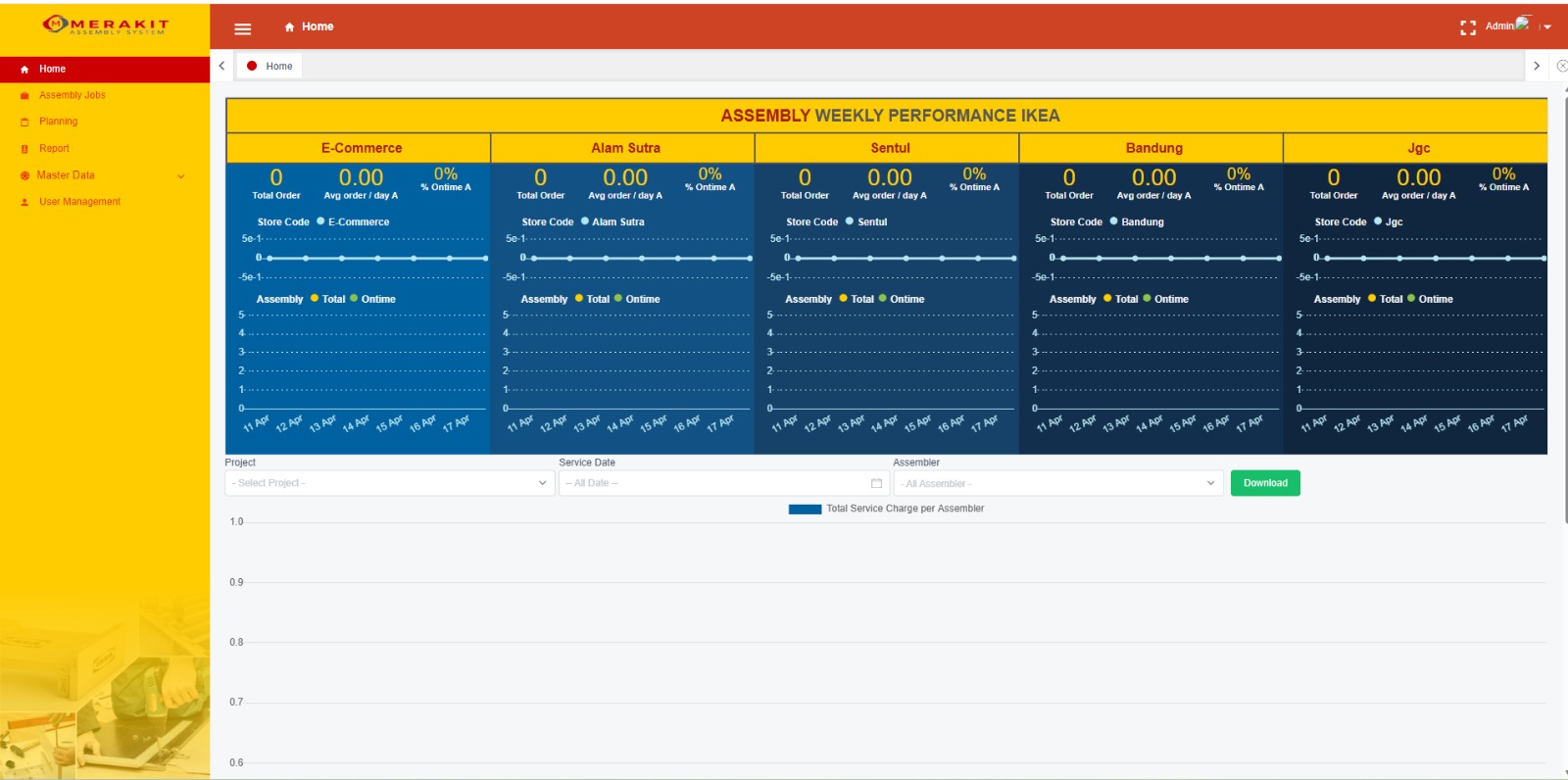
Task: Click the Planning sidebar icon
Action: (x=24, y=122)
